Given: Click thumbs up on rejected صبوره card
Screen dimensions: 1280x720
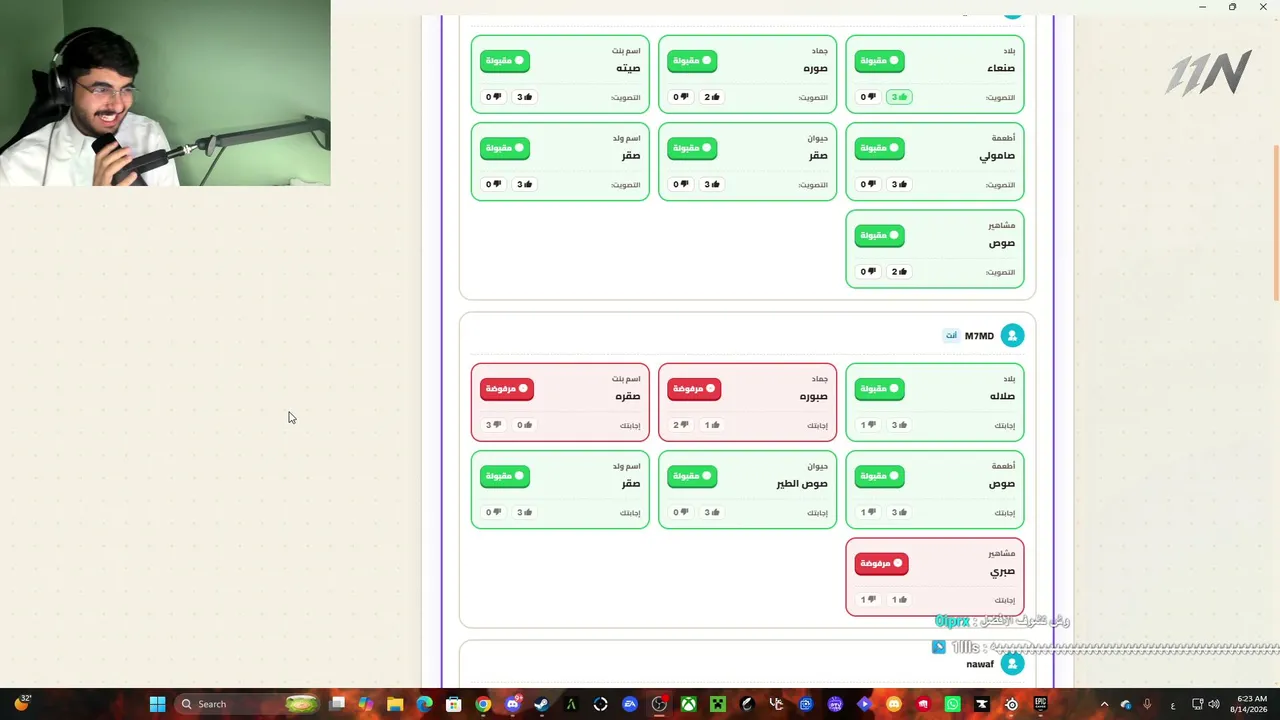Looking at the screenshot, I should pos(712,425).
